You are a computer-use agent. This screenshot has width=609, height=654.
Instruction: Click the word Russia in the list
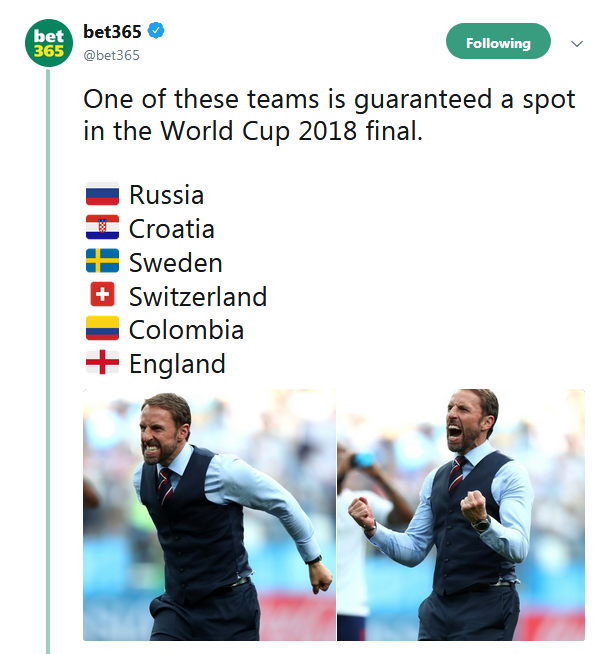[x=166, y=195]
